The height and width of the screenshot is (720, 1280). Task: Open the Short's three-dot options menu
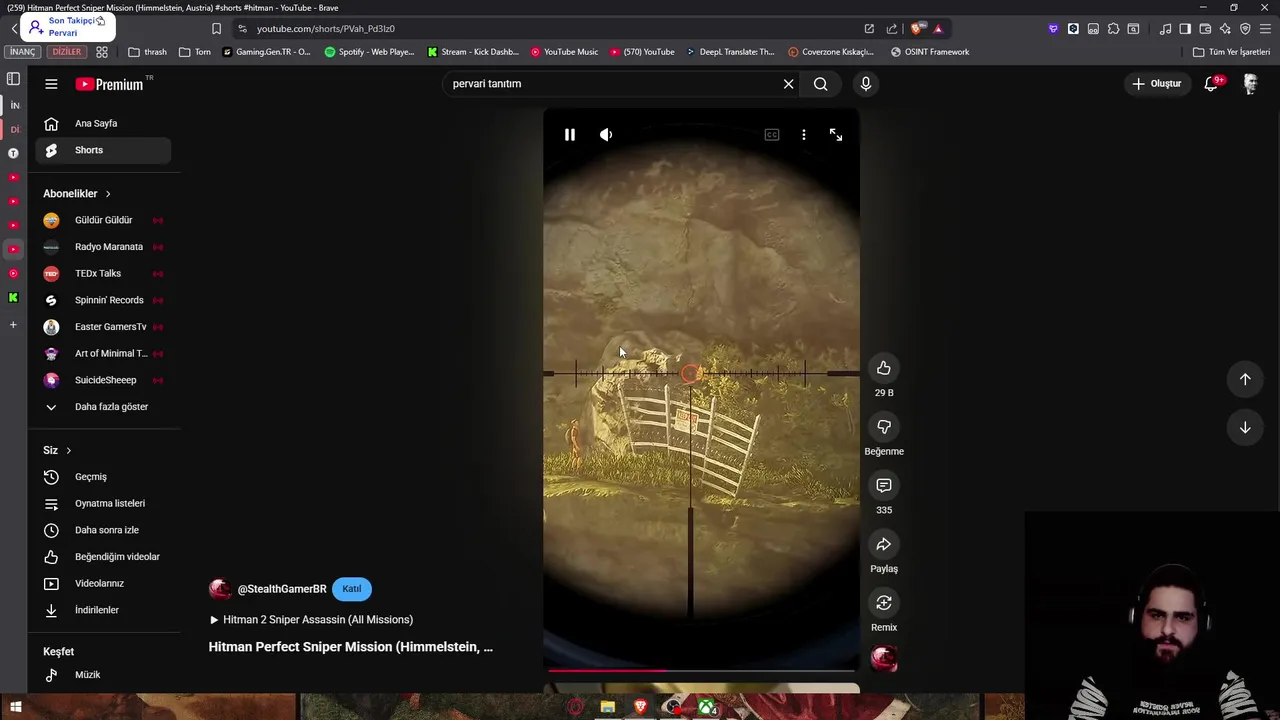point(804,135)
